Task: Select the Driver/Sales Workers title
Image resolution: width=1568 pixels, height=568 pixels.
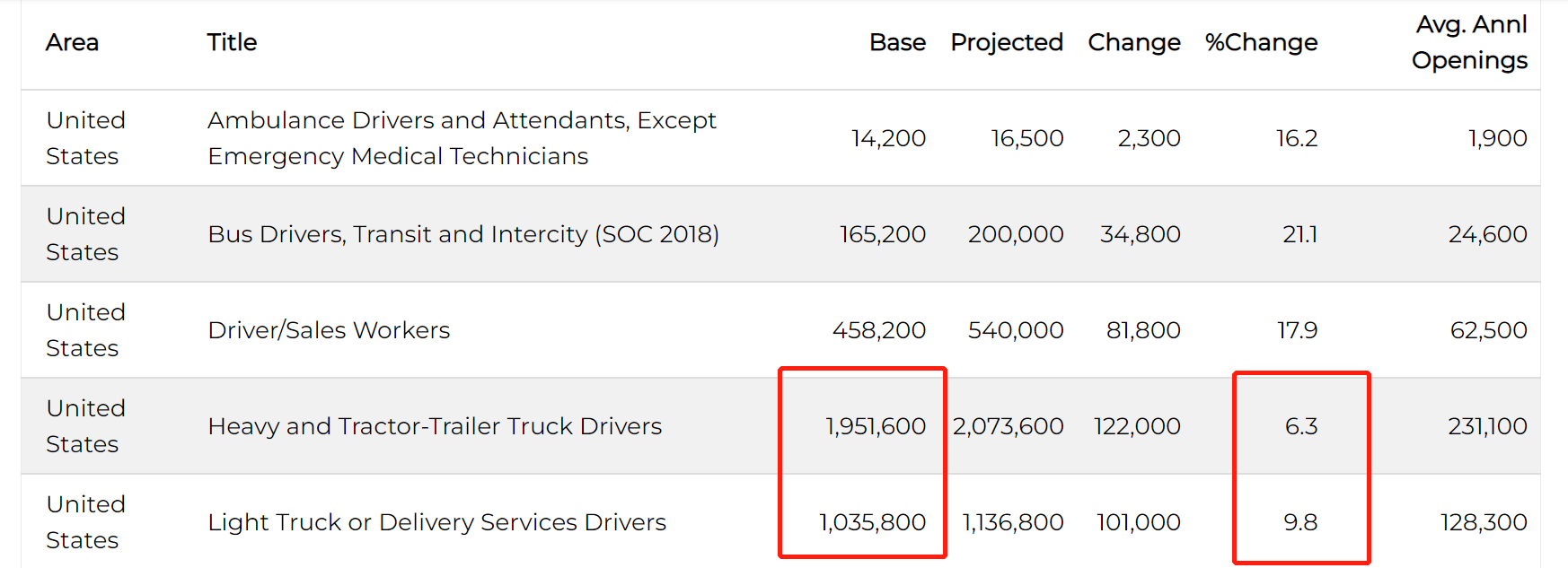Action: point(329,330)
